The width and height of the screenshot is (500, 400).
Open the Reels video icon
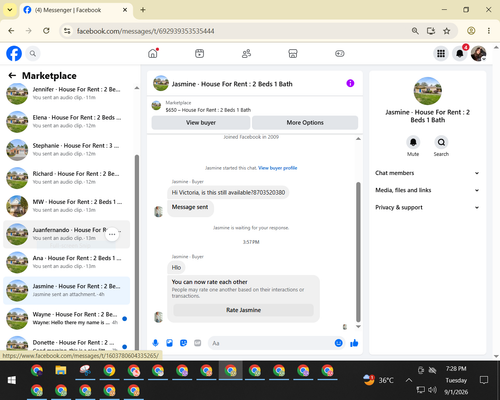[200, 53]
